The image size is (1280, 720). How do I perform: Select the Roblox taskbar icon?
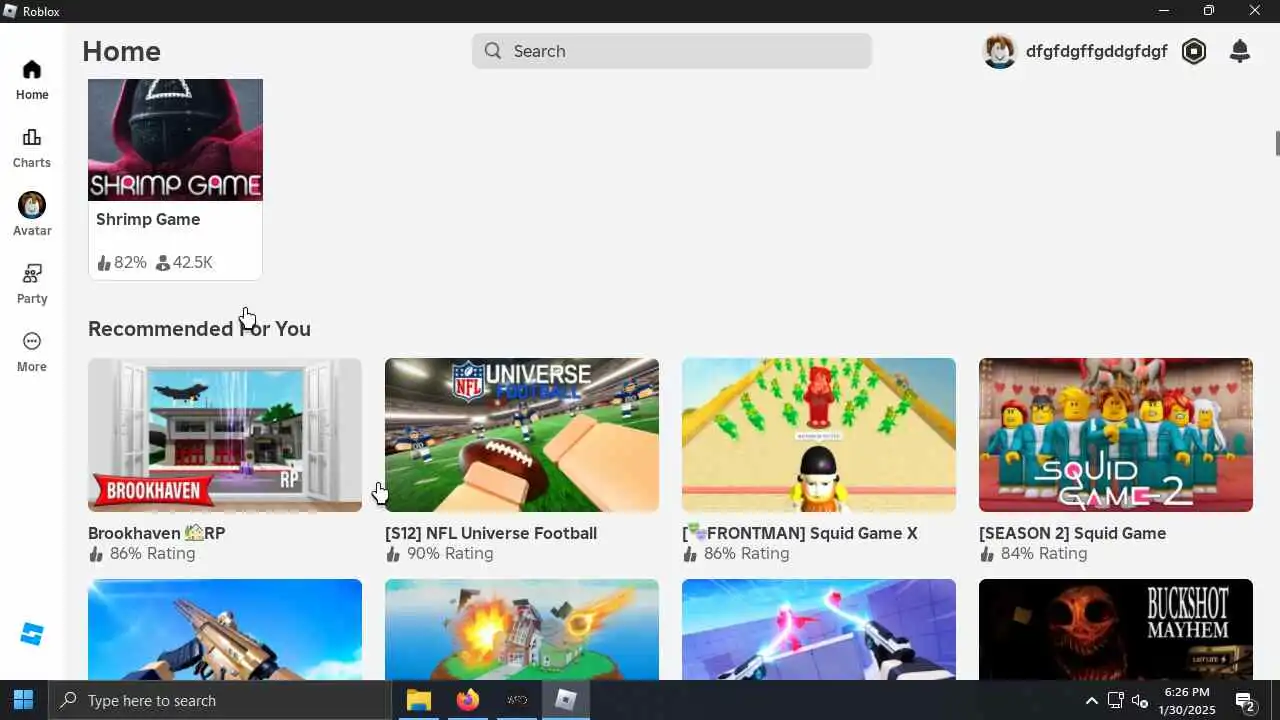coord(566,700)
